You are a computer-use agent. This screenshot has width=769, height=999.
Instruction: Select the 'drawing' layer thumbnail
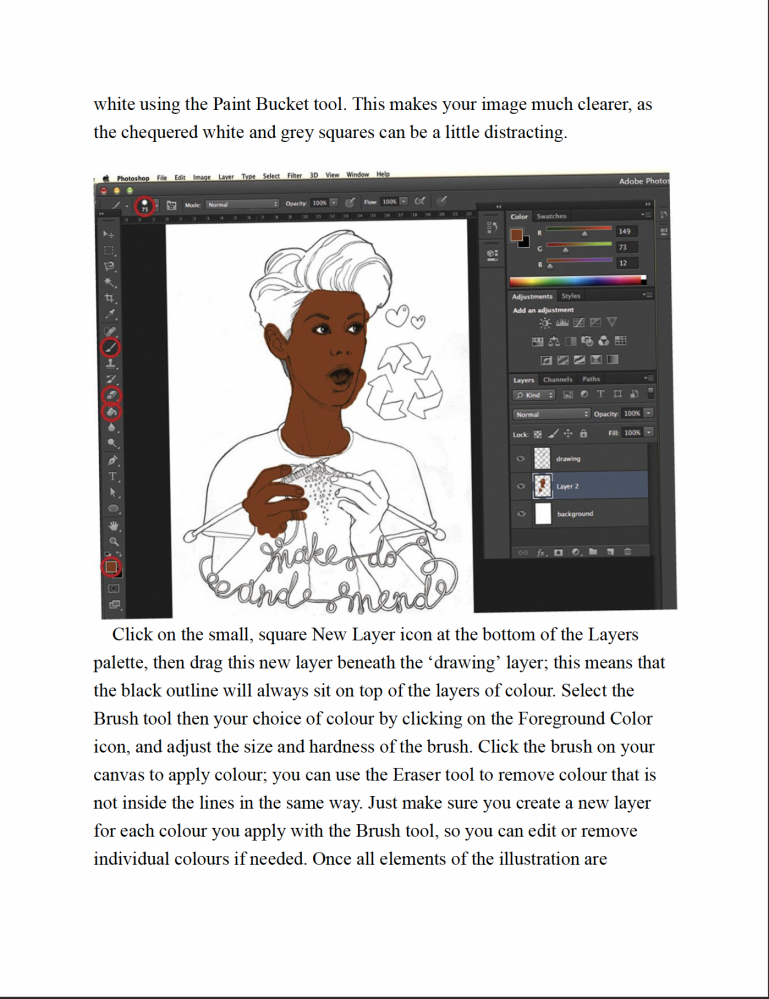[543, 459]
